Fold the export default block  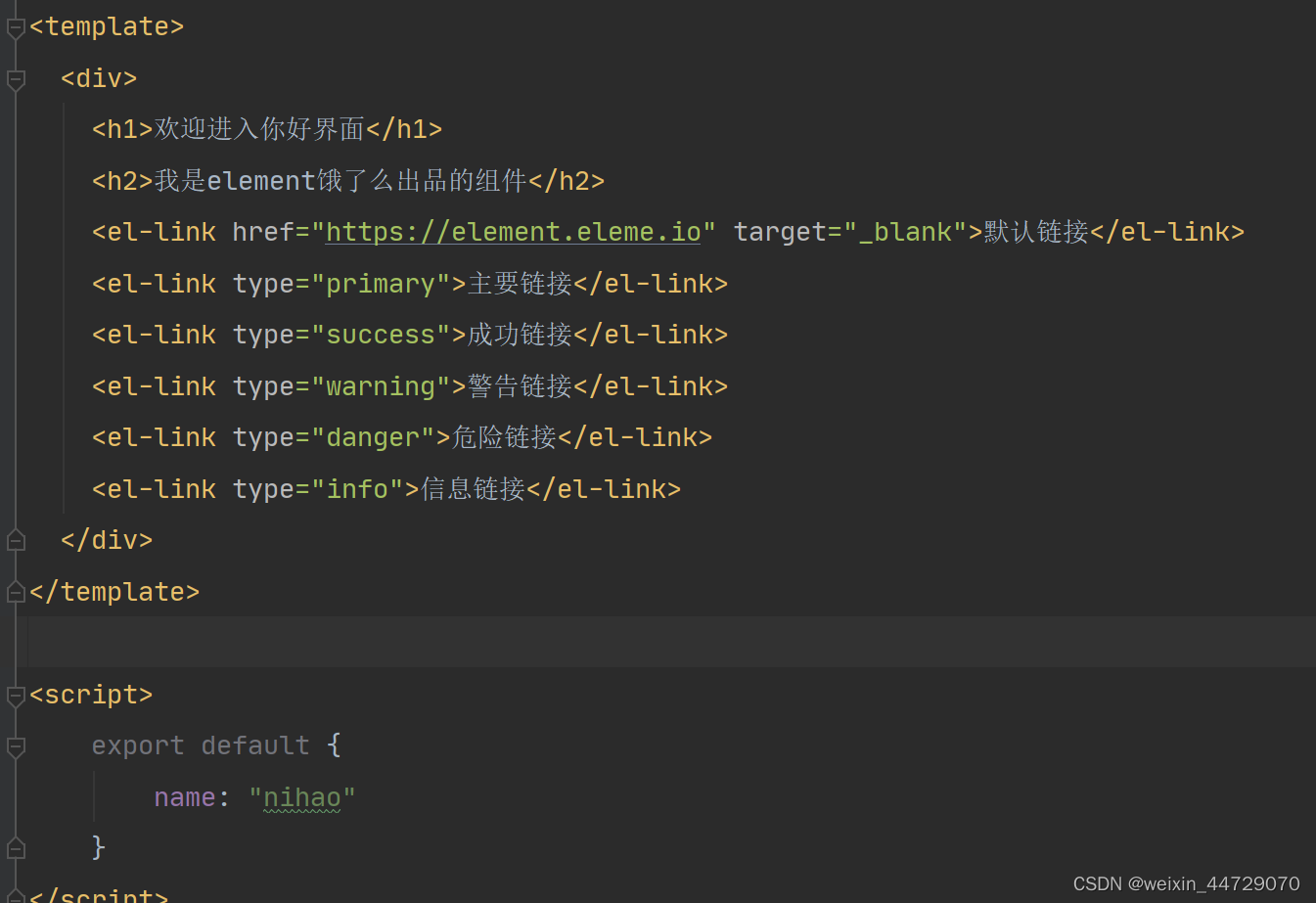click(x=16, y=747)
